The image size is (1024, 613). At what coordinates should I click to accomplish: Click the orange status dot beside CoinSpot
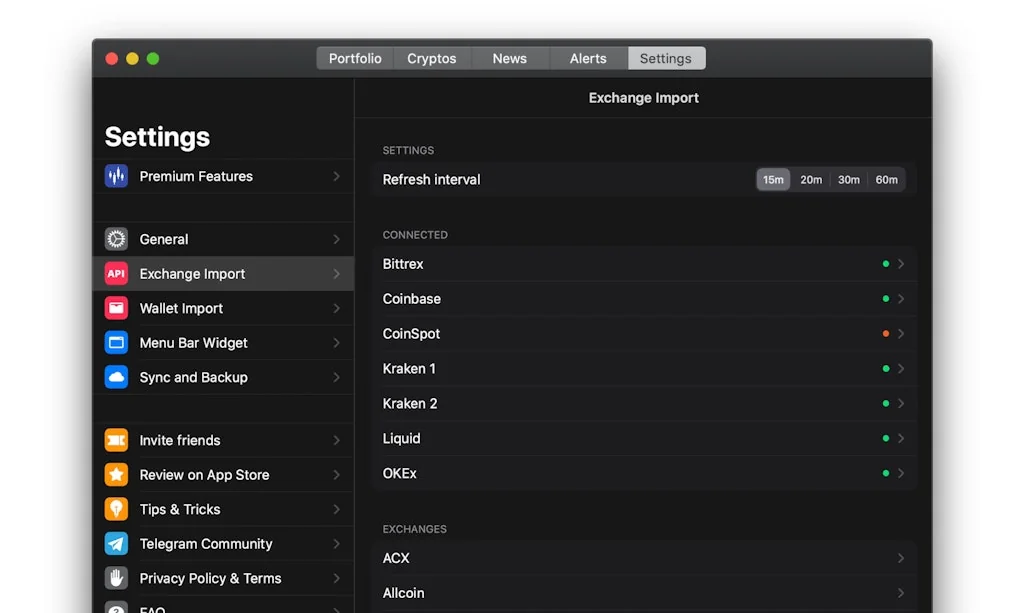click(x=885, y=333)
